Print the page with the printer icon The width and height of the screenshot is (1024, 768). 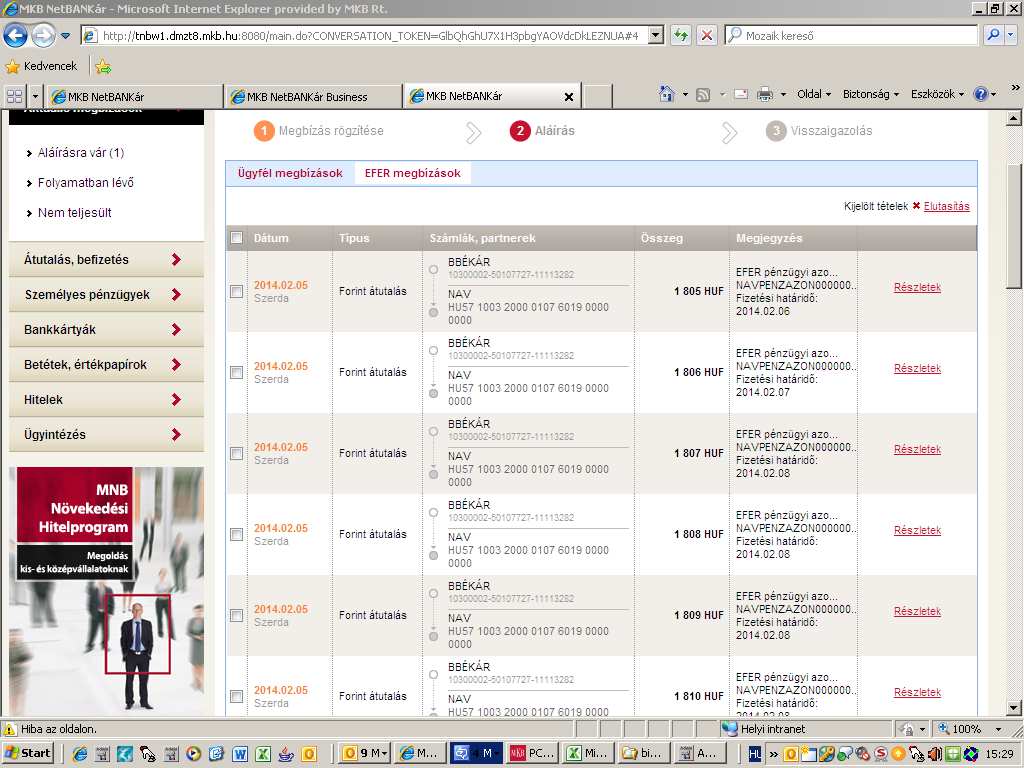[765, 95]
